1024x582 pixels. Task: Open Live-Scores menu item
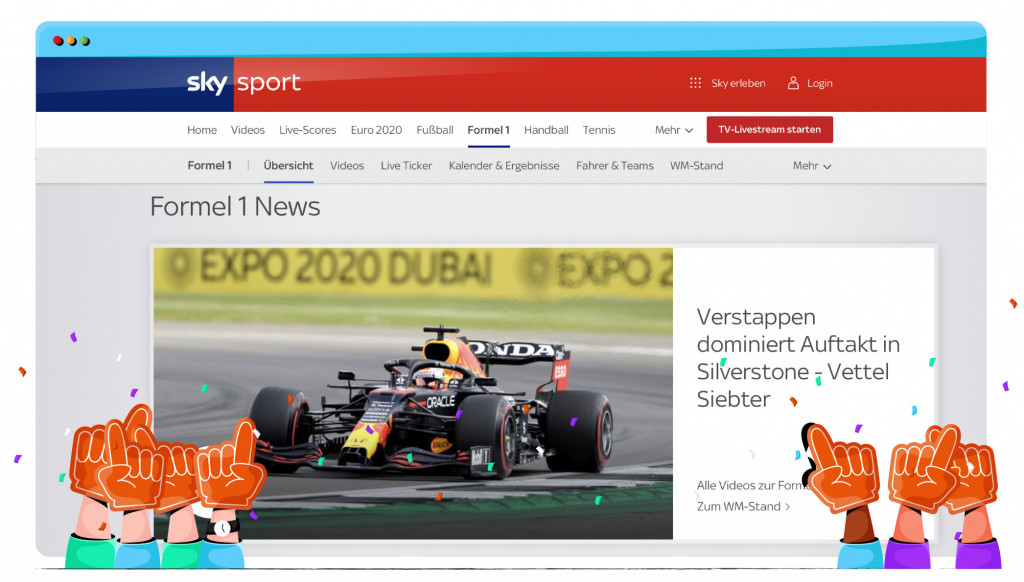(308, 130)
